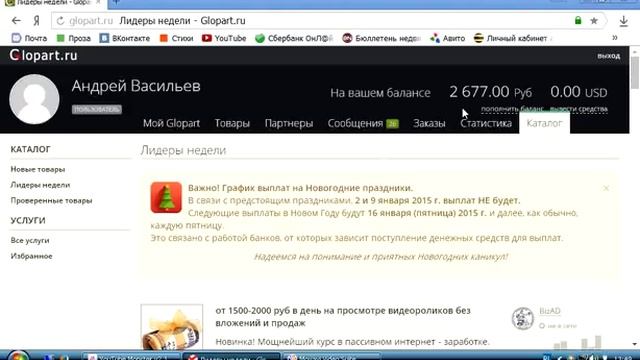Click the BizAD seller avatar

tap(522, 318)
